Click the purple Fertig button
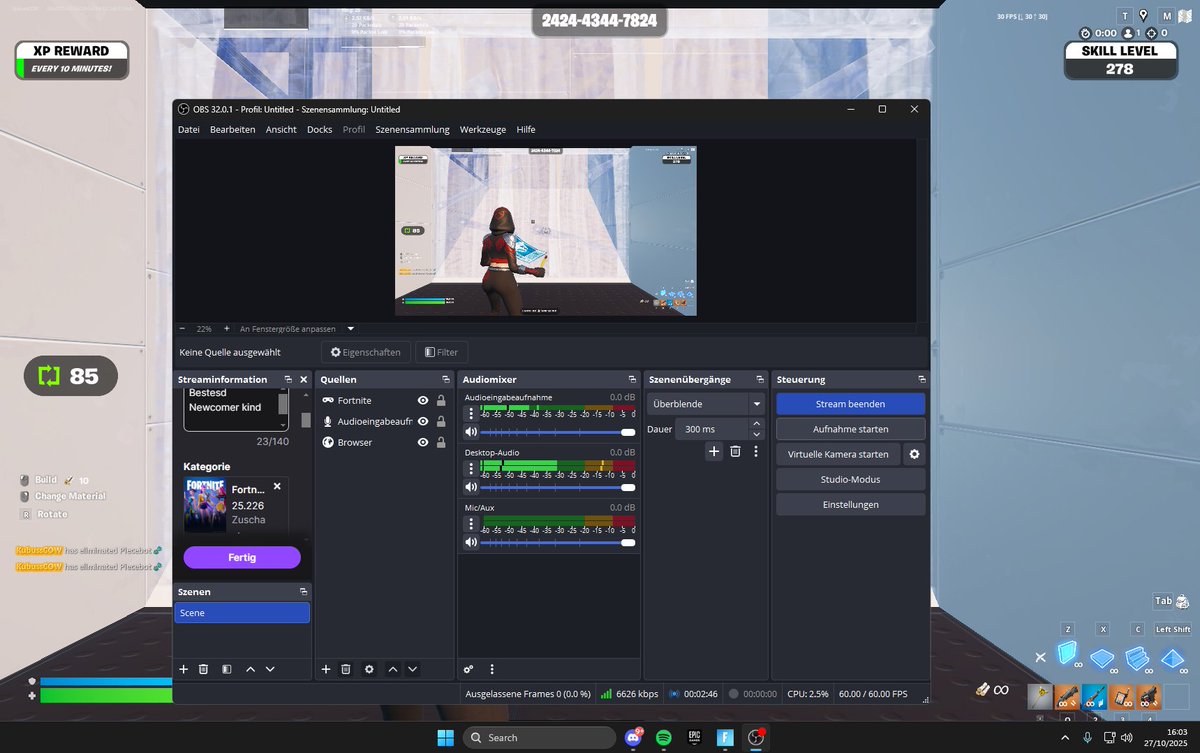The image size is (1200, 753). (x=242, y=557)
